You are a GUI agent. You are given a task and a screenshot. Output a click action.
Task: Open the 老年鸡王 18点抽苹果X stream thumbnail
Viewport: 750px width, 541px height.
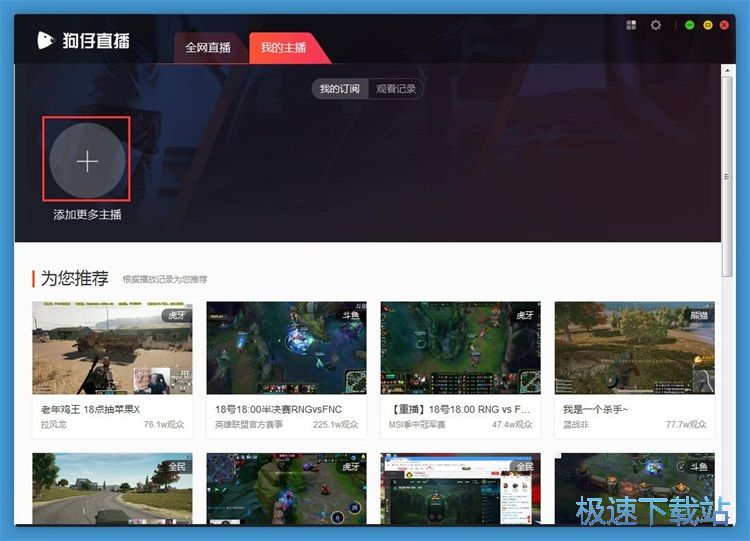coord(112,348)
